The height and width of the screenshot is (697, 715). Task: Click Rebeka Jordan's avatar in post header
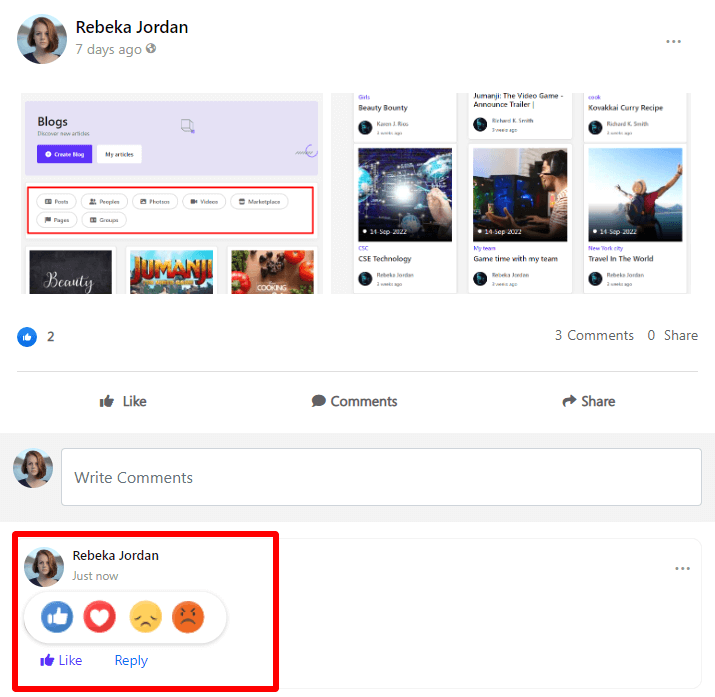click(42, 38)
